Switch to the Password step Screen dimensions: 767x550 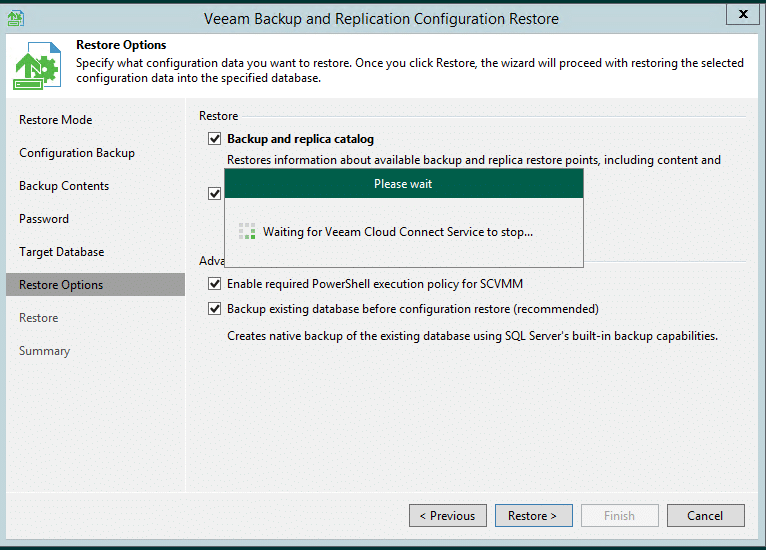pos(44,219)
